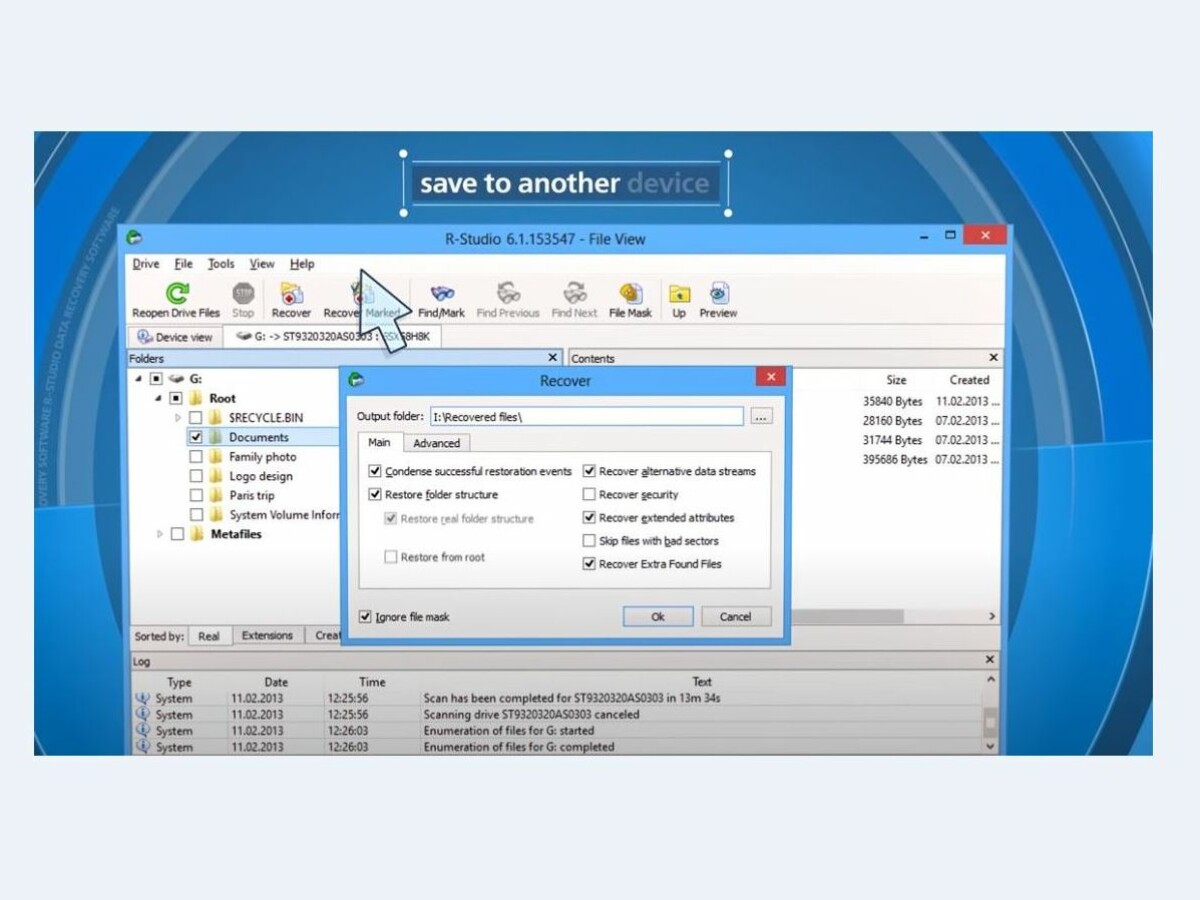Uncheck Recover Extra Found Files

tap(589, 563)
